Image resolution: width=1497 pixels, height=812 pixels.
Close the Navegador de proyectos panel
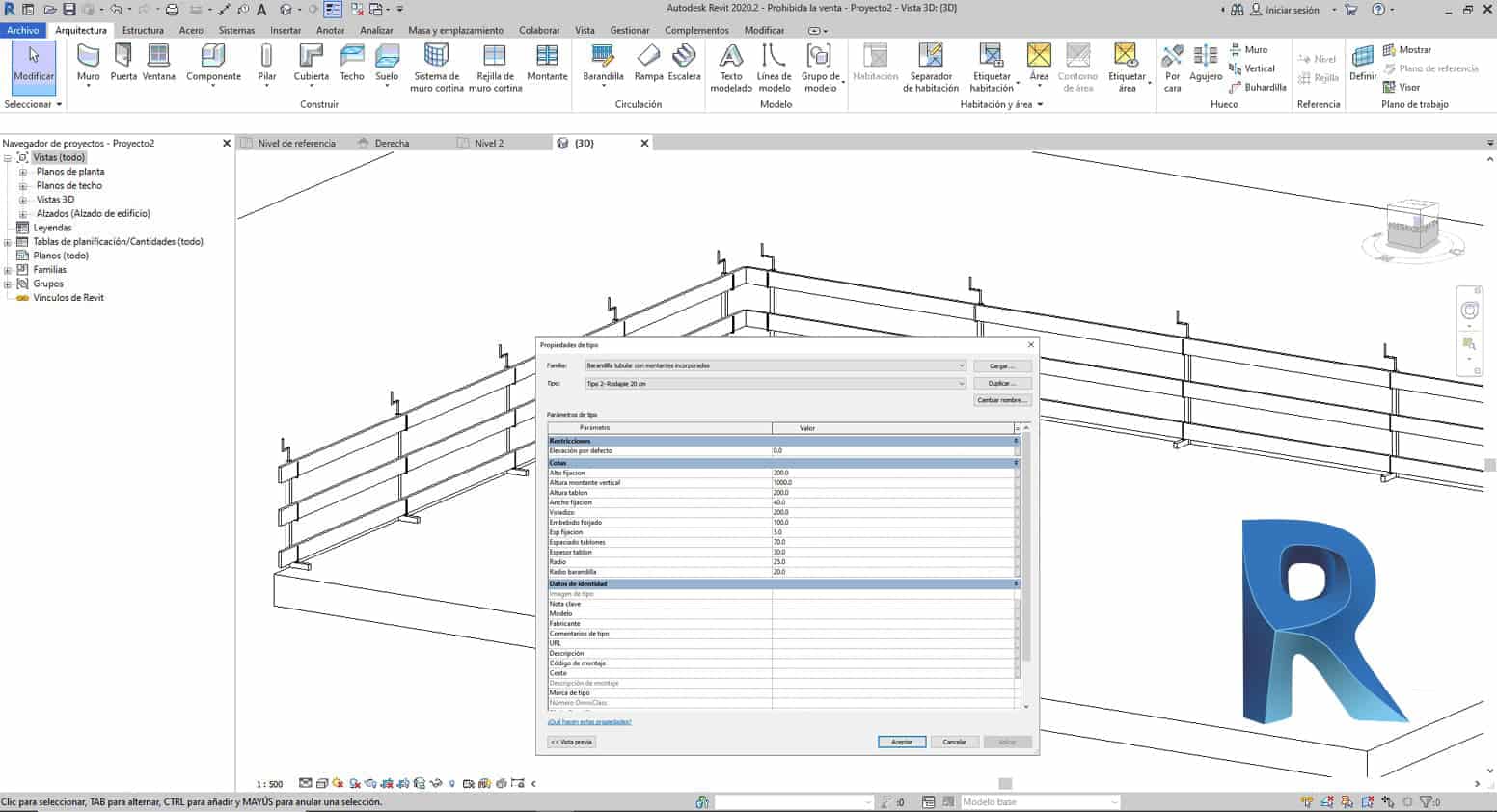(227, 143)
